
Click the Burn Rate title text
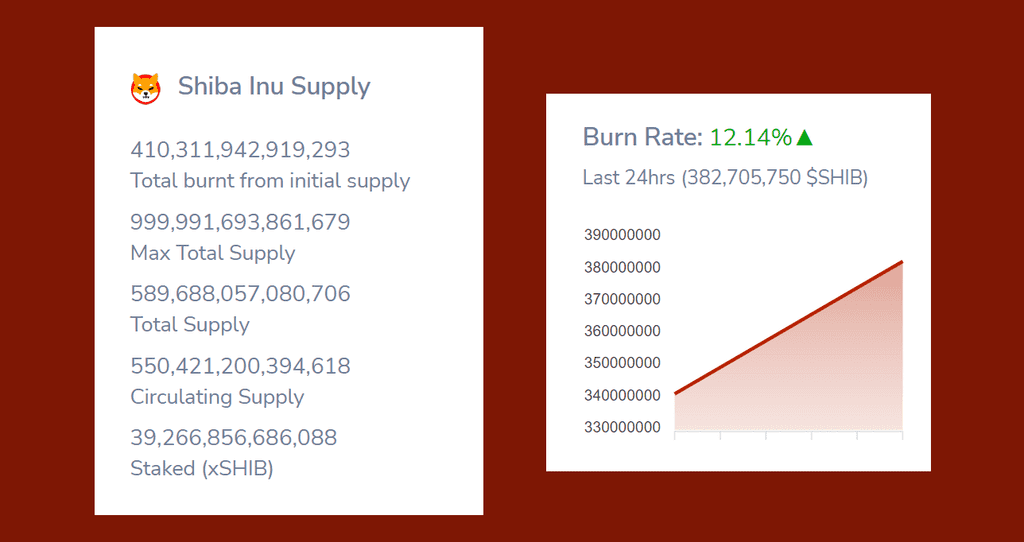(643, 138)
